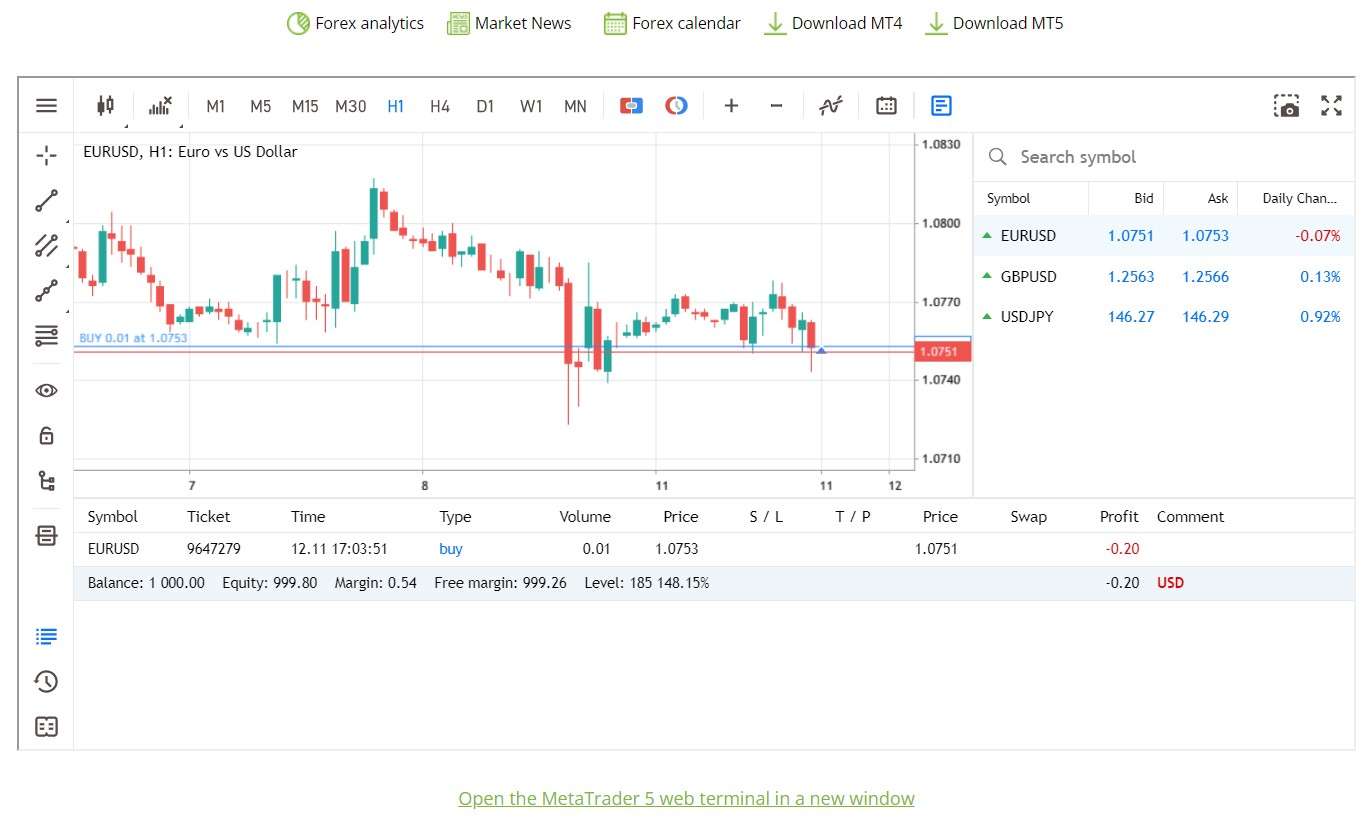Click the Search symbol field
Image resolution: width=1369 pixels, height=824 pixels.
[1164, 157]
